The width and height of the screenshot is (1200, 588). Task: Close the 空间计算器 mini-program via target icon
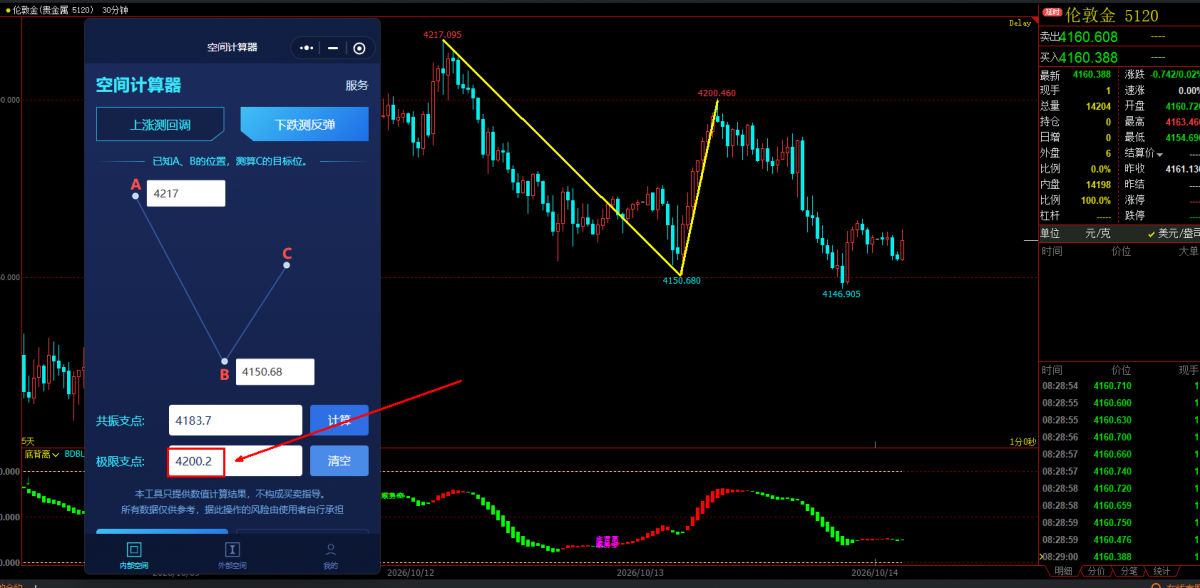tap(359, 48)
